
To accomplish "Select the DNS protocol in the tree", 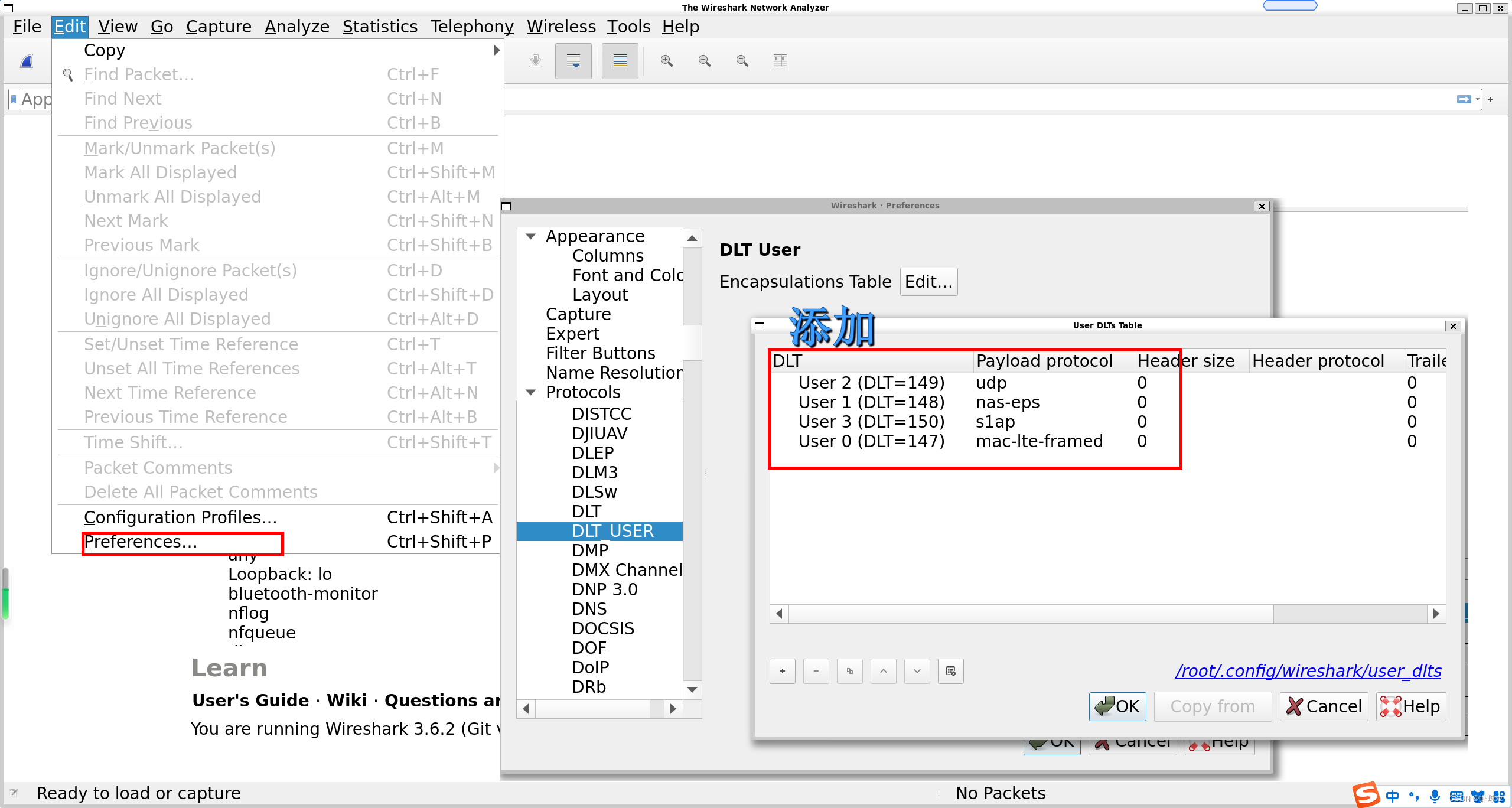I will click(x=589, y=609).
